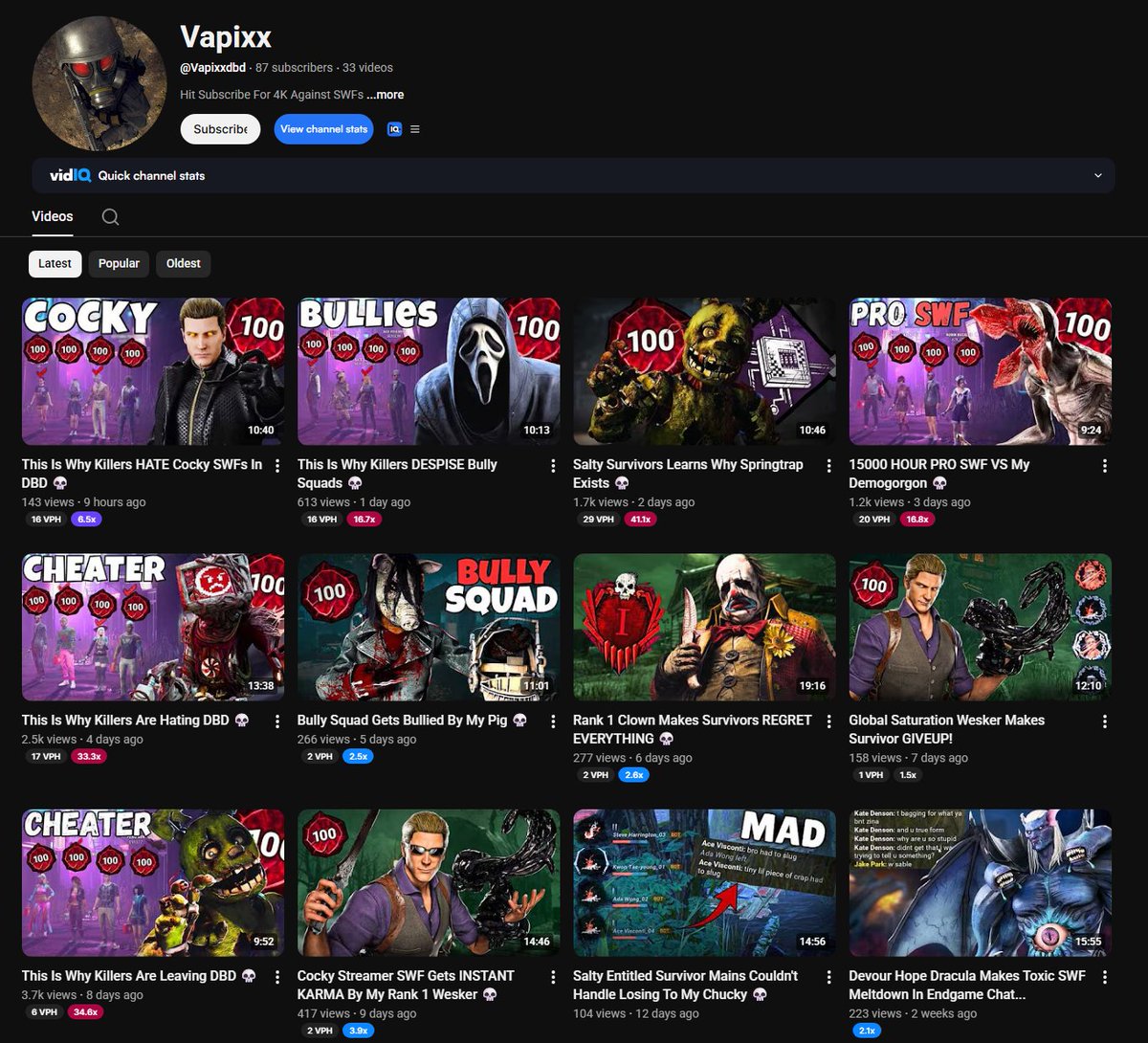Play the Wesker sunglasses thumbnail 14:46
The image size is (1148, 1043).
429,882
